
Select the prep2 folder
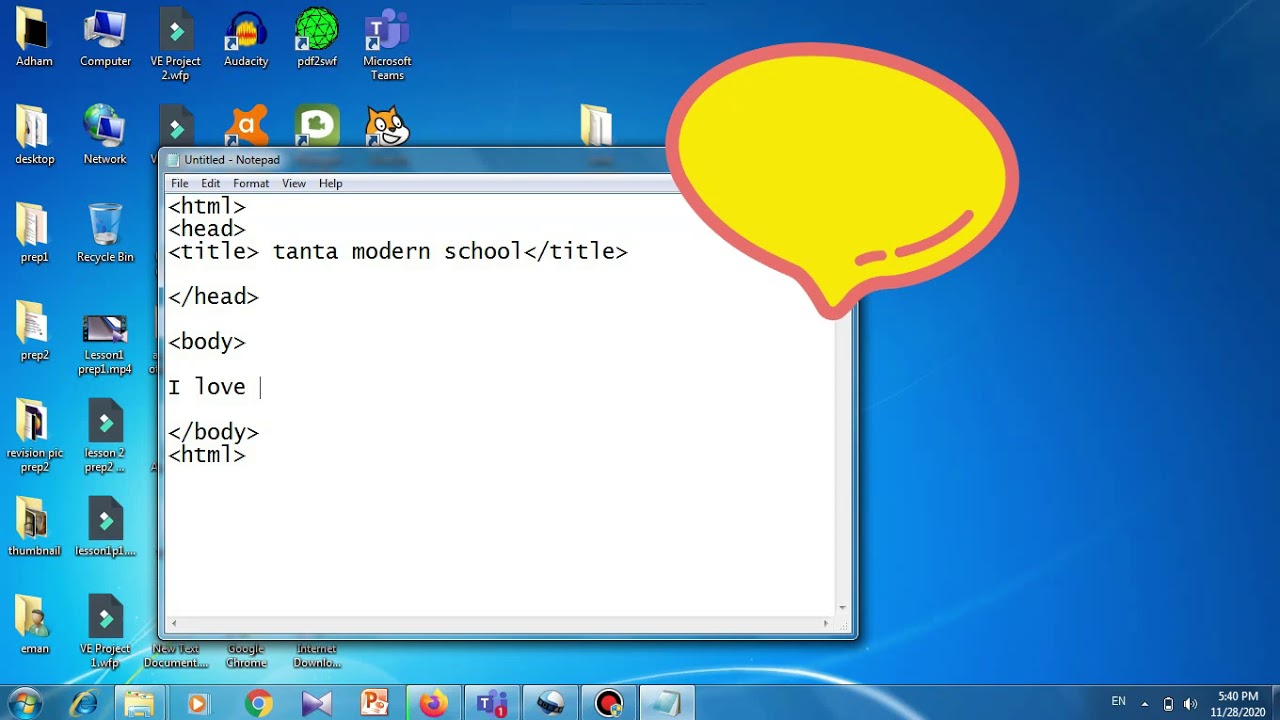coord(34,331)
